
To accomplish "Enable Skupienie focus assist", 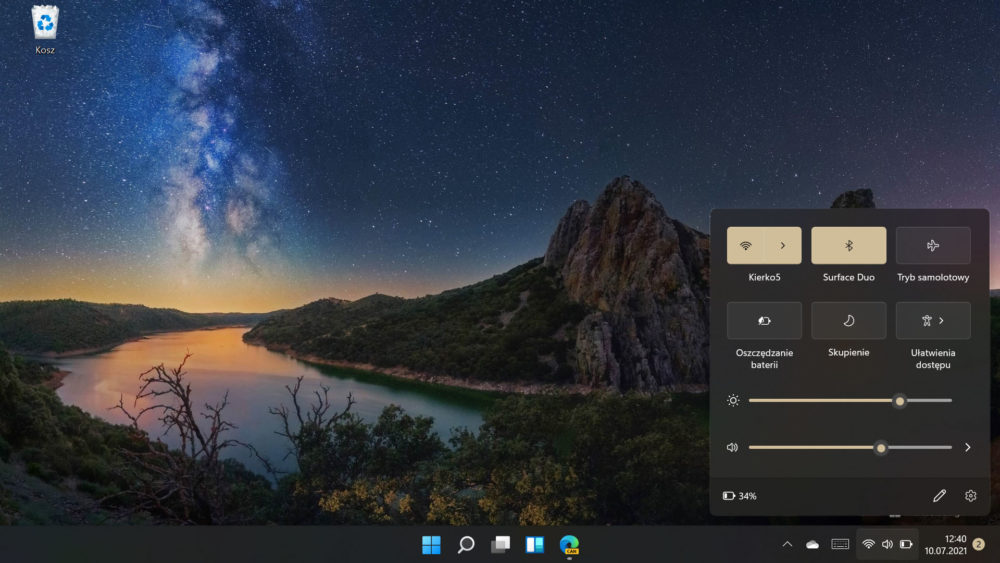I will point(848,321).
